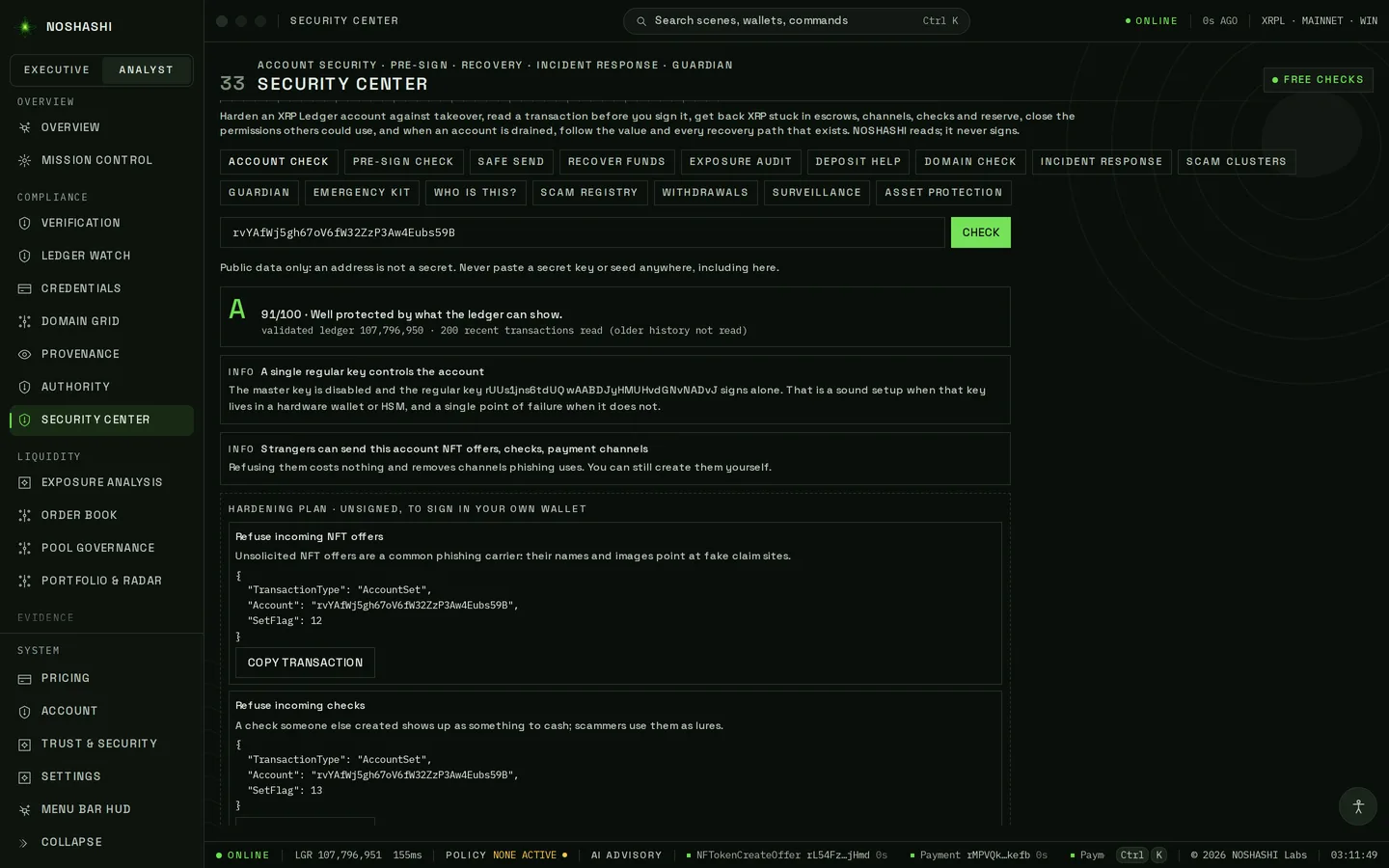Click the Trust & Security icon
The height and width of the screenshot is (868, 1389).
(25, 745)
